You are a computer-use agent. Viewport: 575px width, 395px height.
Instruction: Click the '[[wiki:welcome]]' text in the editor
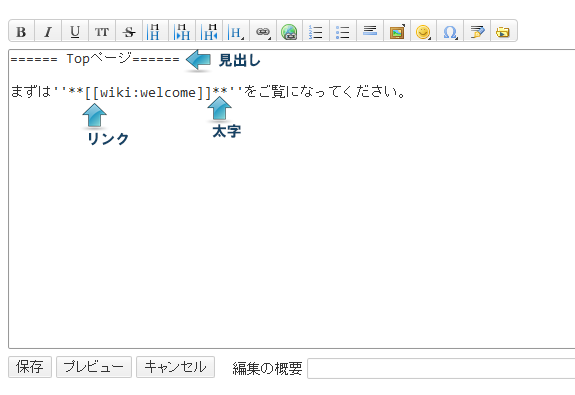(149, 92)
